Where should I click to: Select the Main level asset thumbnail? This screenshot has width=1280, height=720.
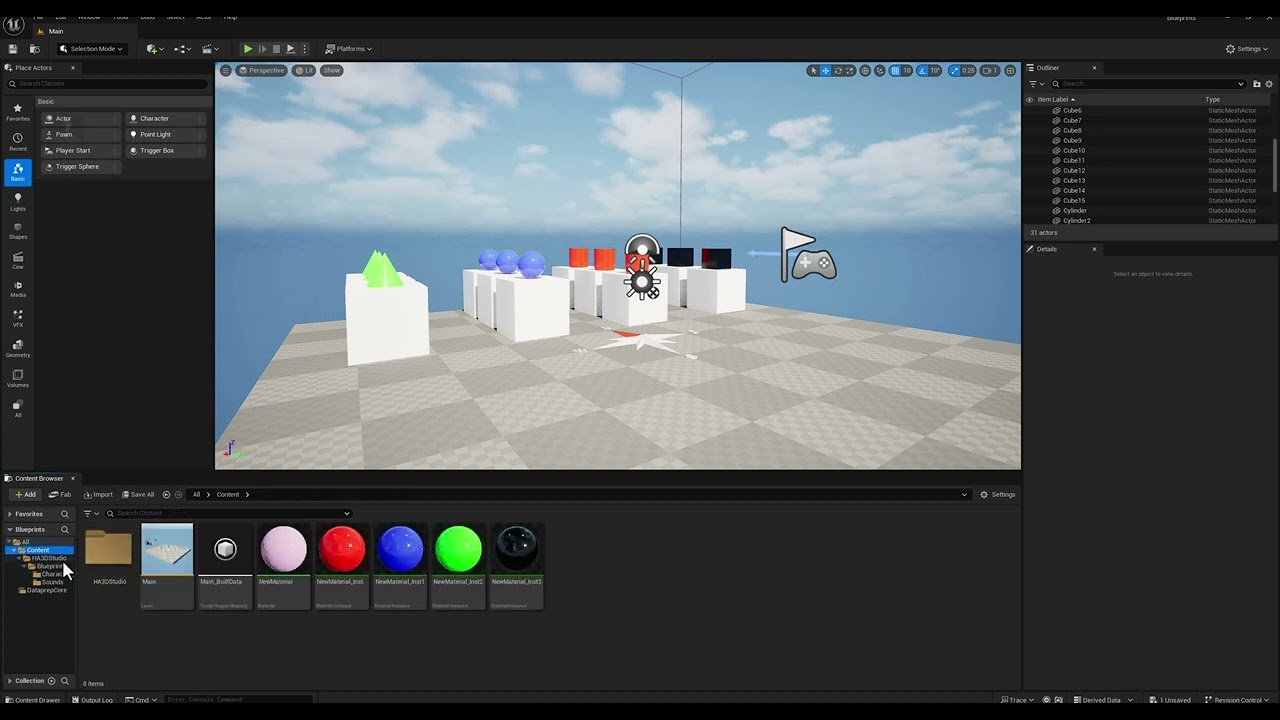(x=167, y=549)
